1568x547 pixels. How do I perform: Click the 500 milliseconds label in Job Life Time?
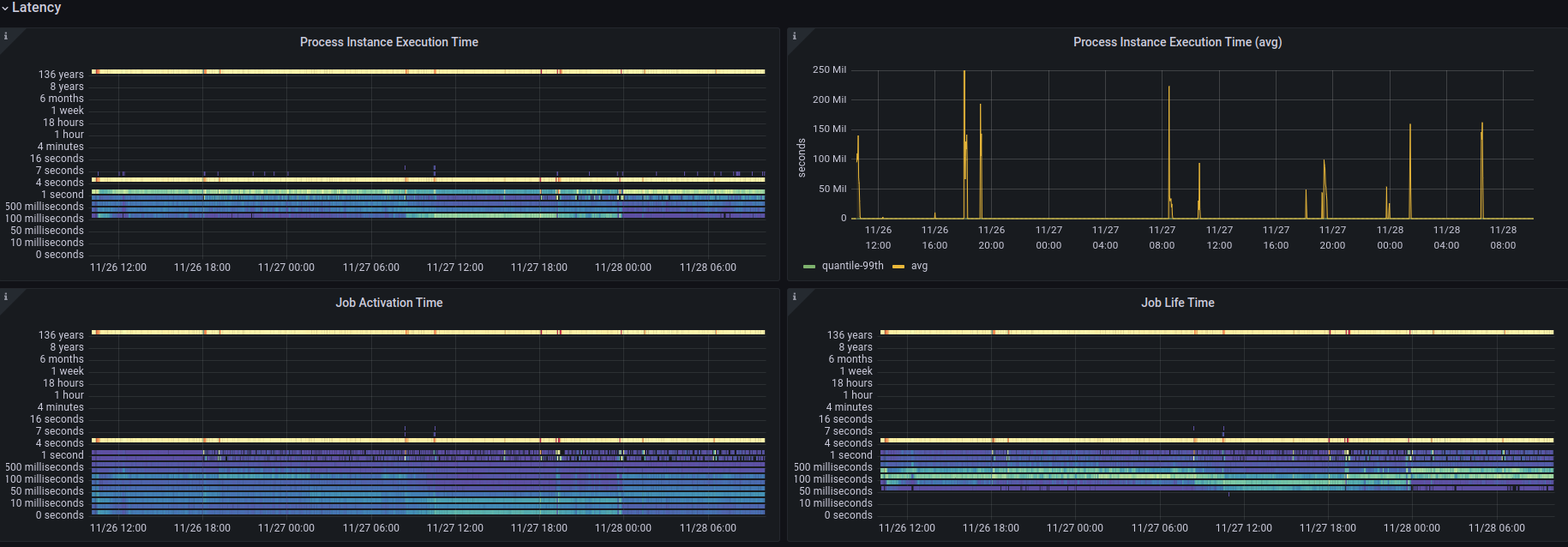[832, 467]
